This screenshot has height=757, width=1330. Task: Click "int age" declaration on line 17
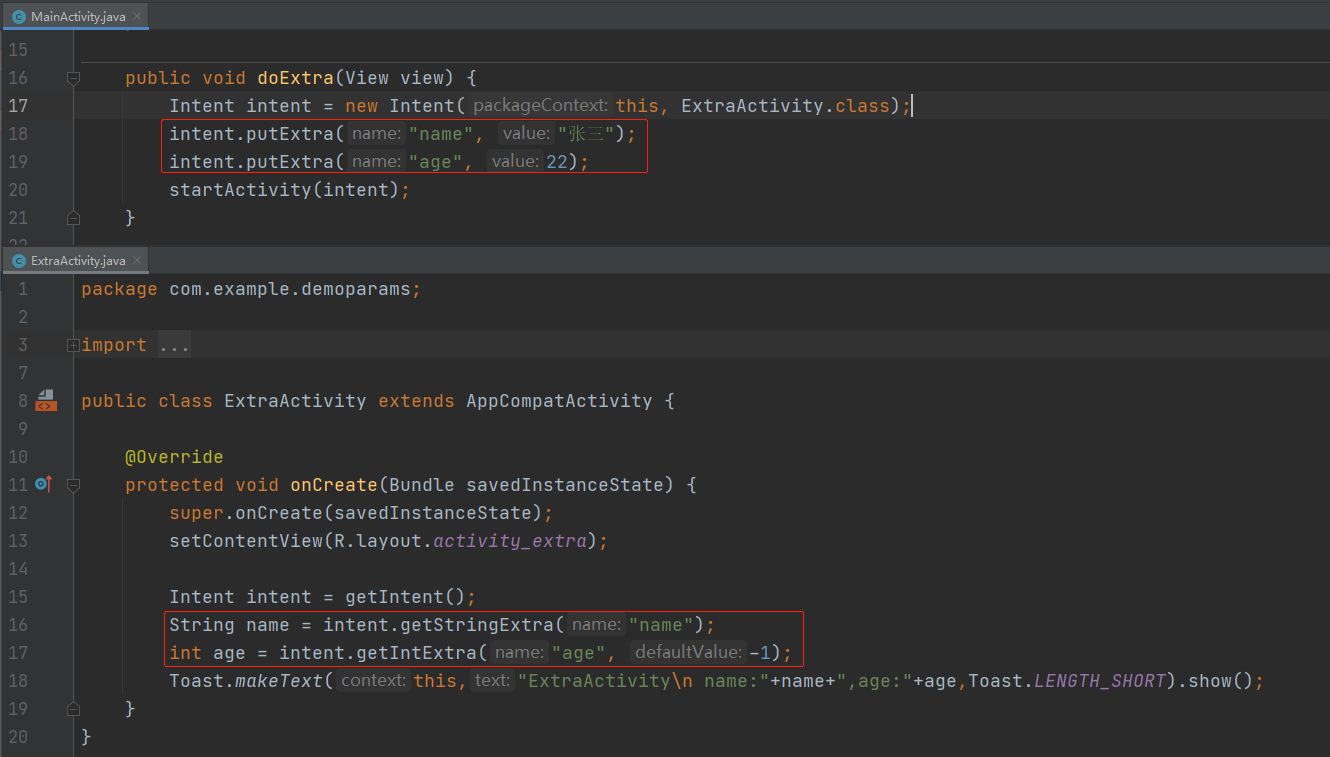(x=207, y=653)
